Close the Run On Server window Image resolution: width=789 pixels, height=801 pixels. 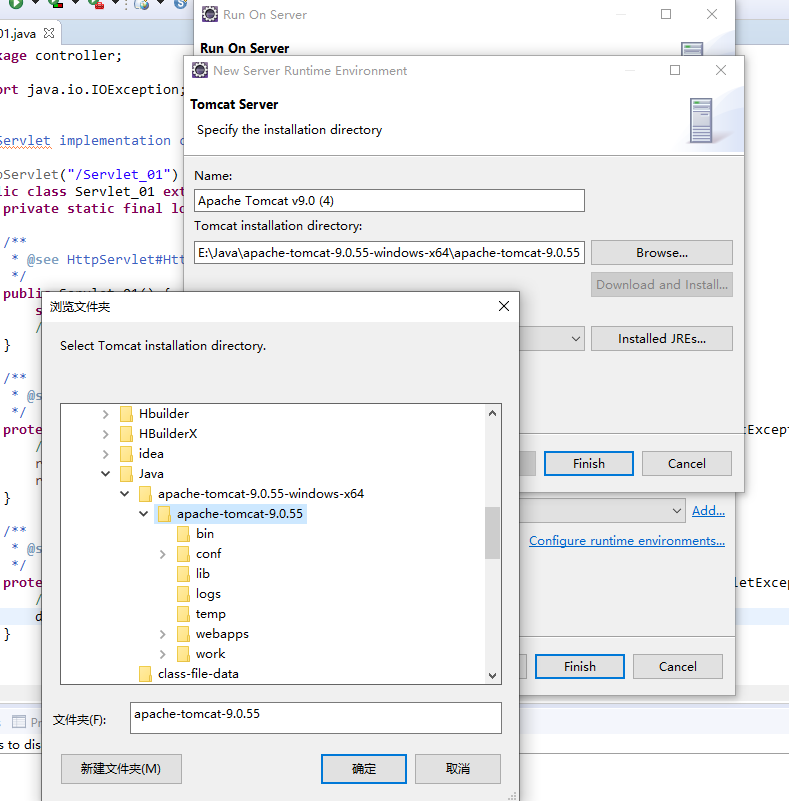[x=712, y=14]
